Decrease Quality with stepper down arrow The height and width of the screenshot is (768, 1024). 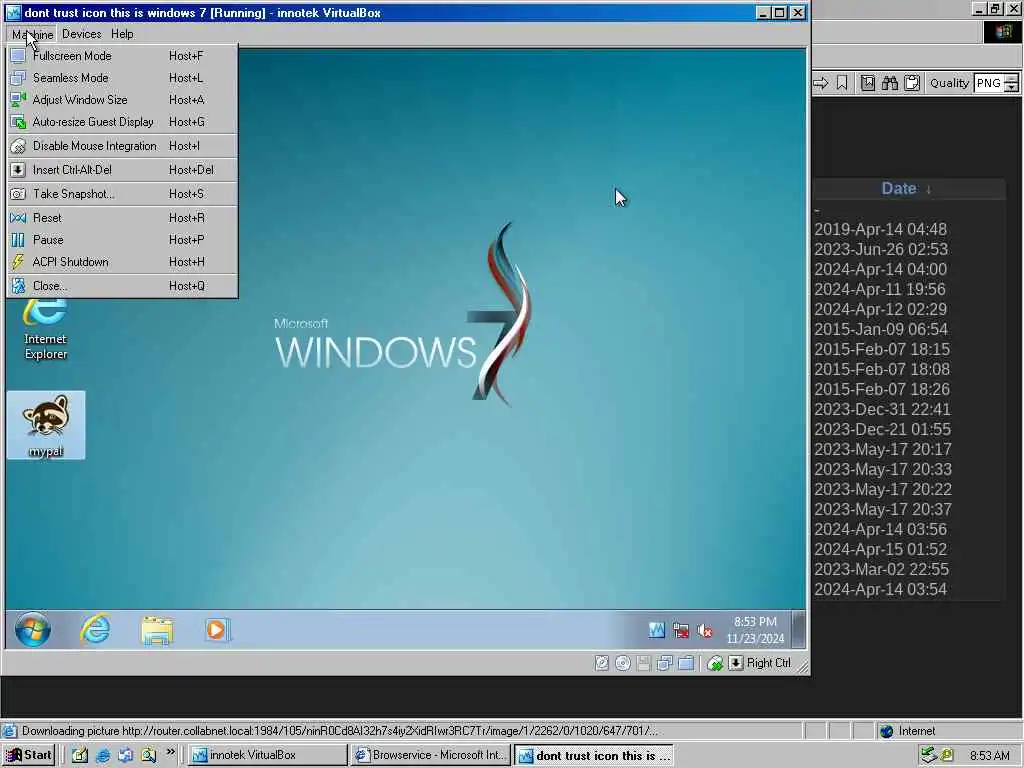click(1012, 88)
